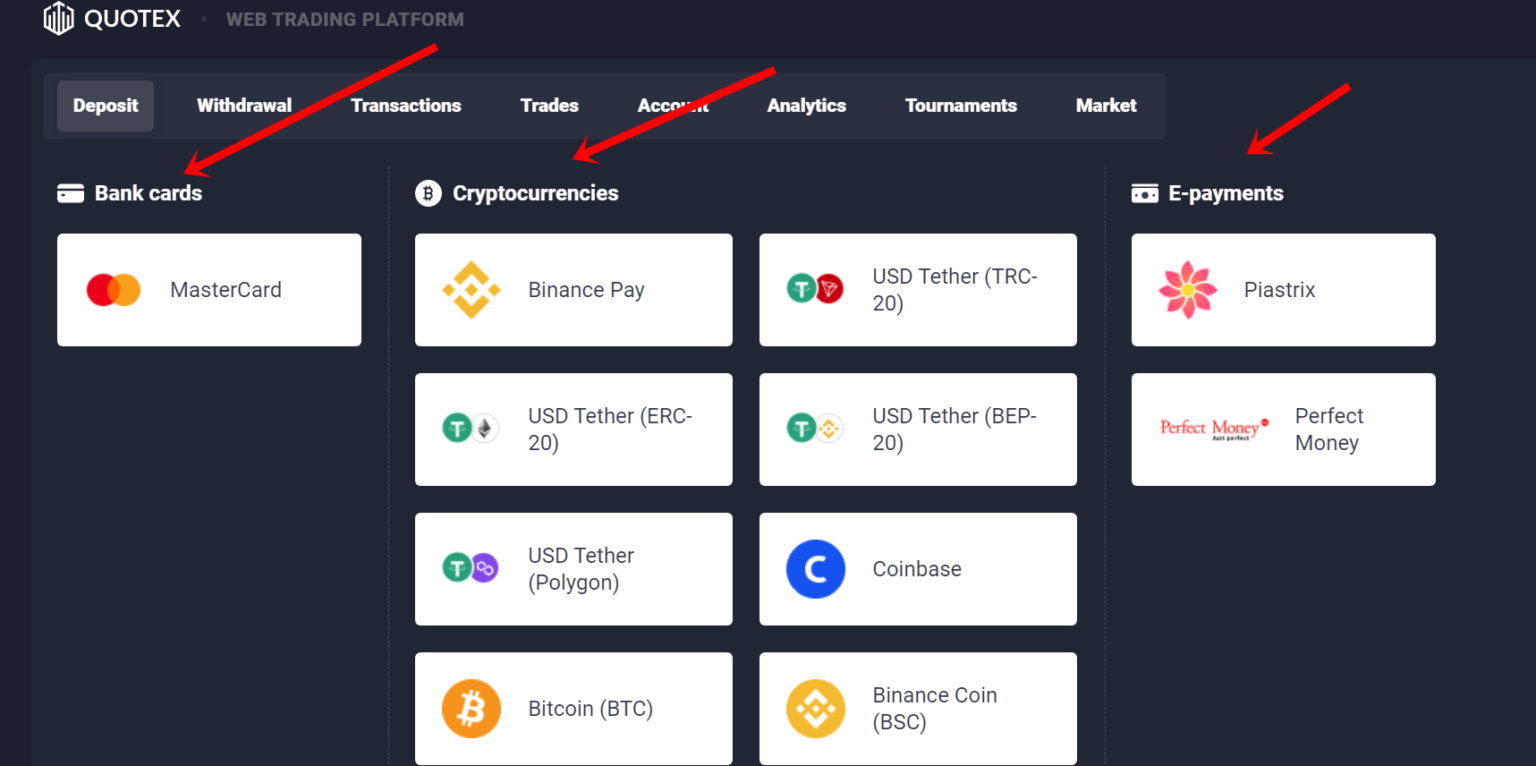Image resolution: width=1536 pixels, height=766 pixels.
Task: Click the Cryptocurrencies section heading
Action: [x=535, y=194]
